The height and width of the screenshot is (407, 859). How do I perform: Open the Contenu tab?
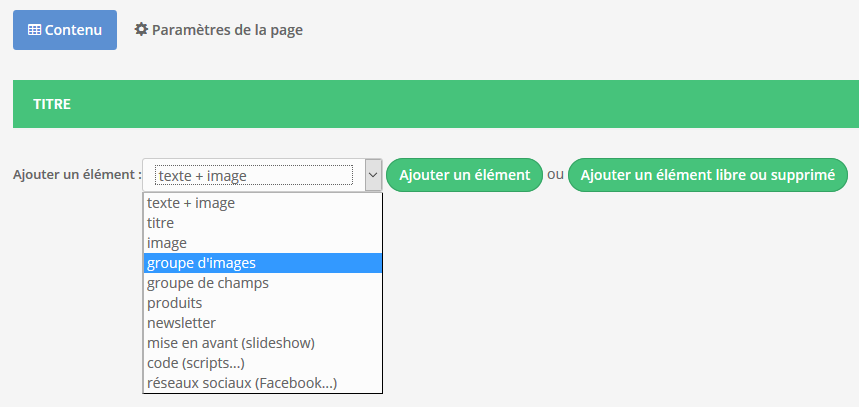[65, 30]
